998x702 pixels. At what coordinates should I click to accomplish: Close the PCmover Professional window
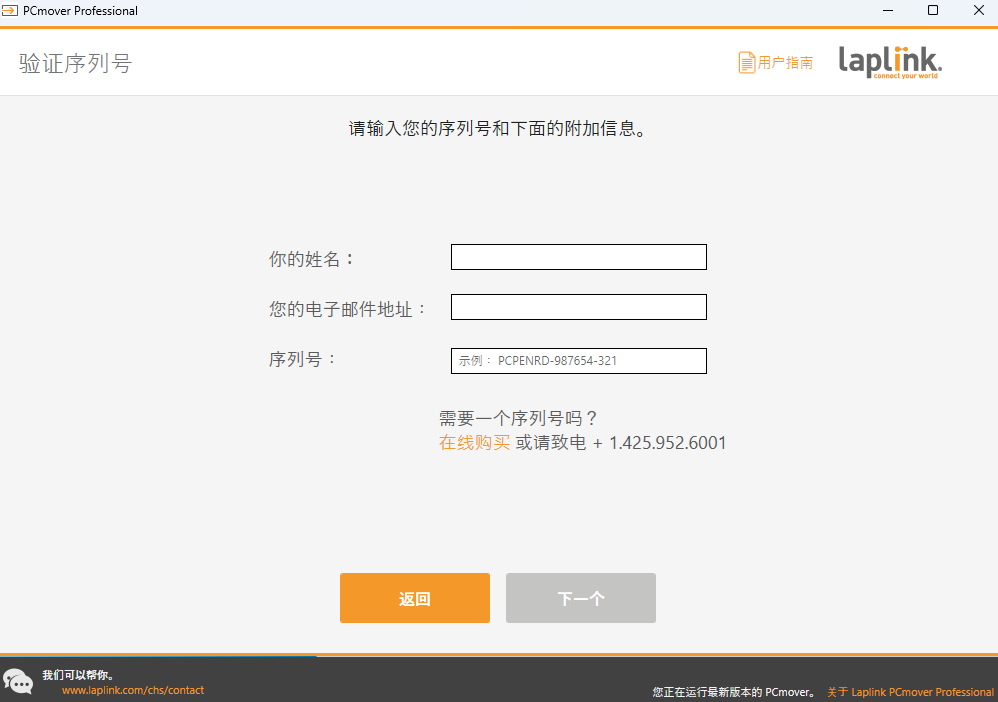pyautogui.click(x=979, y=10)
